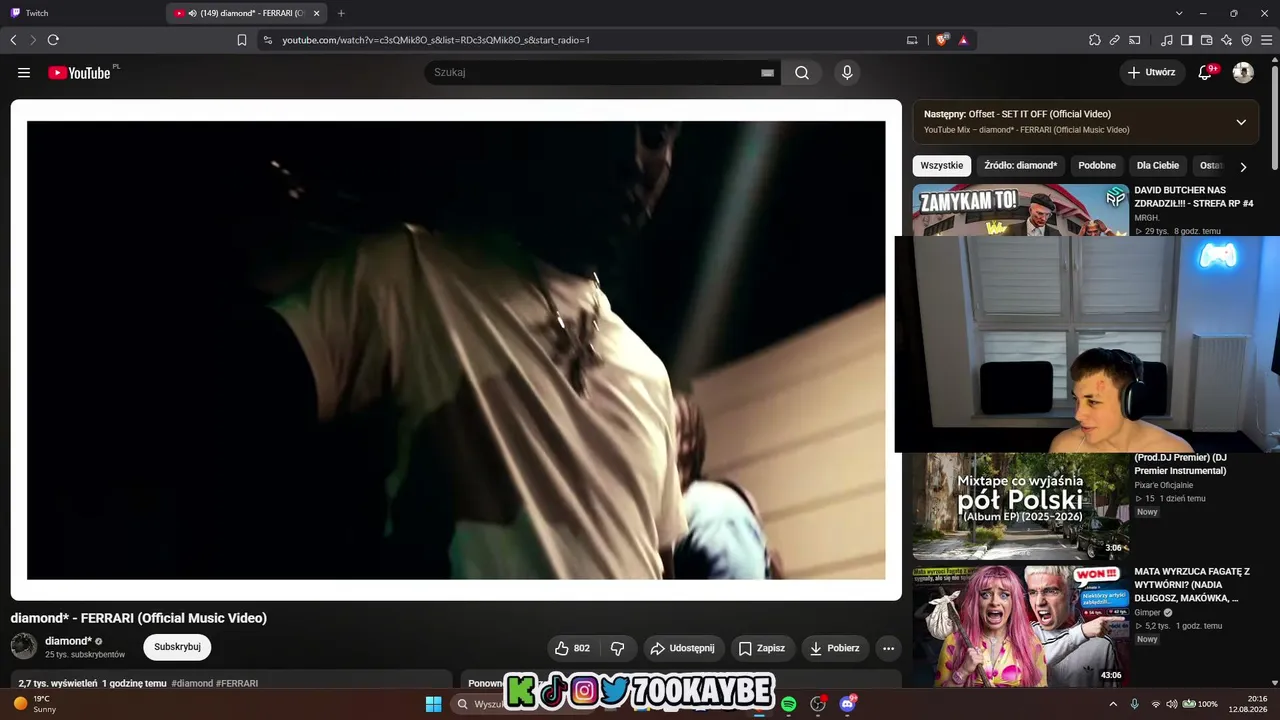
Task: Open the ZAMYKAM TO! video thumbnail
Action: coord(1021,210)
